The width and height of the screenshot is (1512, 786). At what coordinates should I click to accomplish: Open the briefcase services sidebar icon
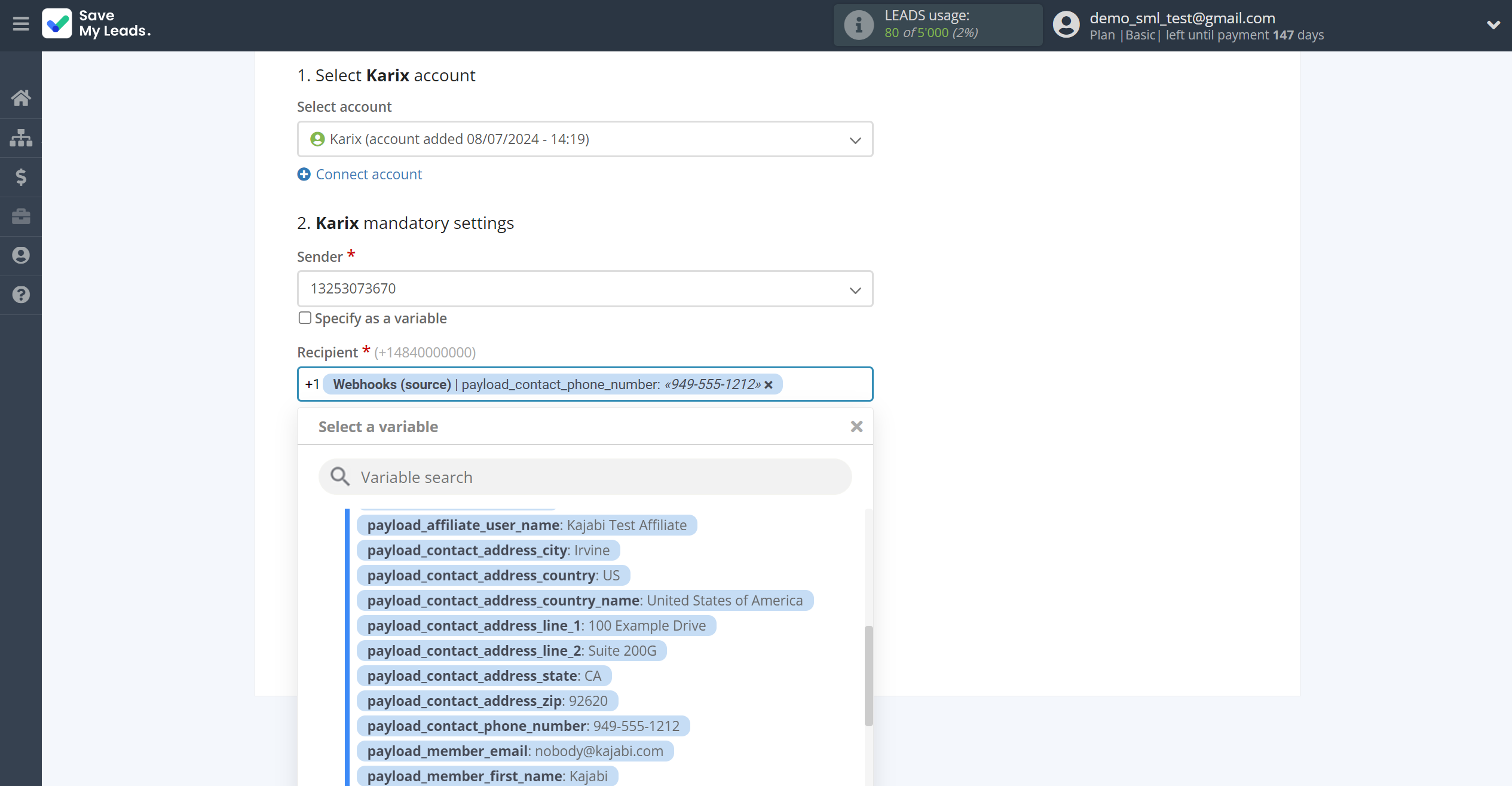coord(21,216)
